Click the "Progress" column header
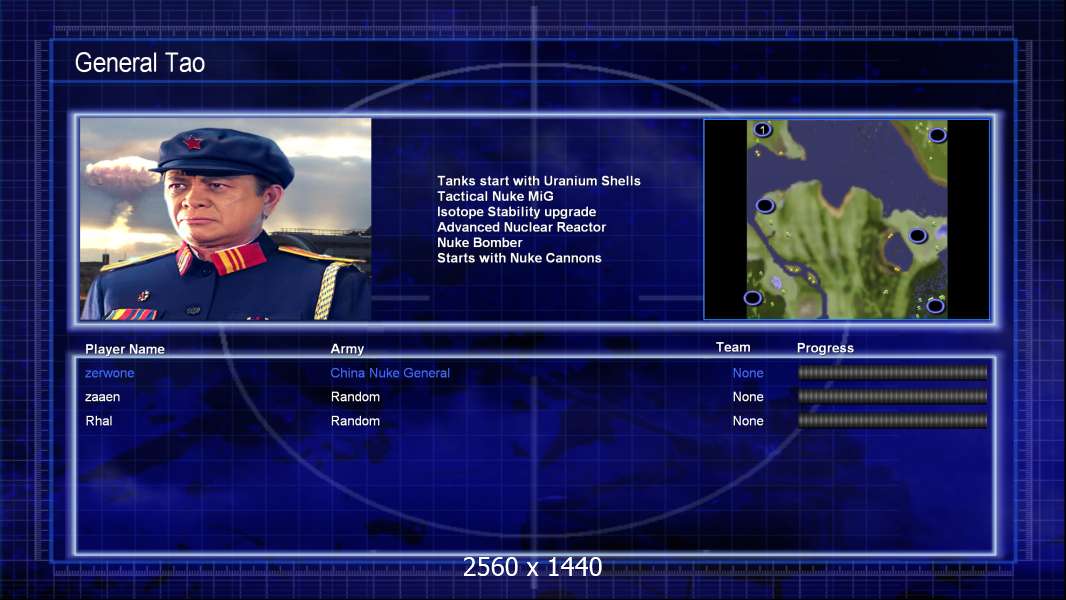 pyautogui.click(x=825, y=348)
